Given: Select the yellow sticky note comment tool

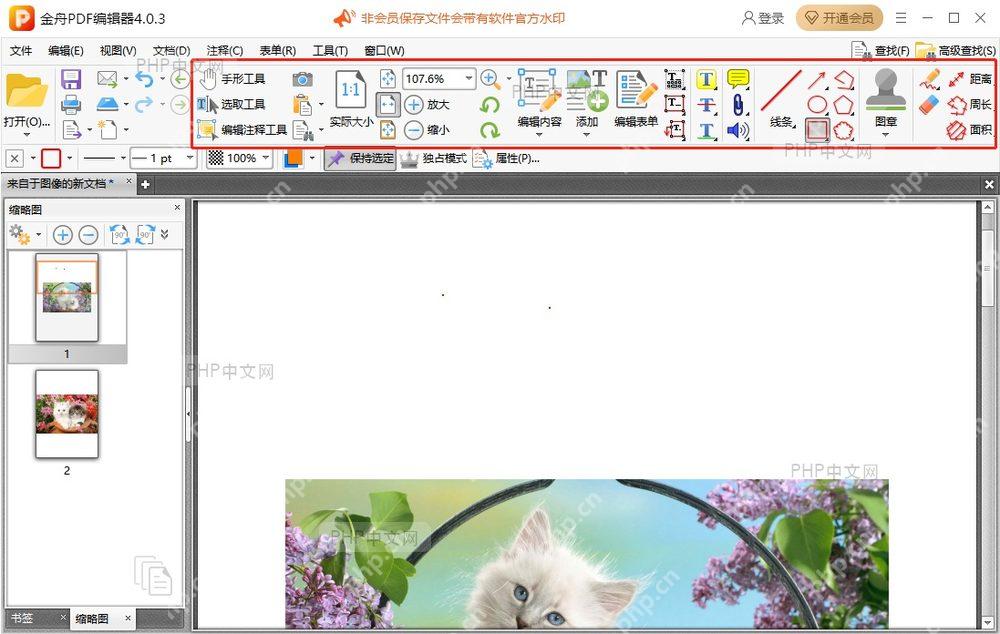Looking at the screenshot, I should click(739, 79).
